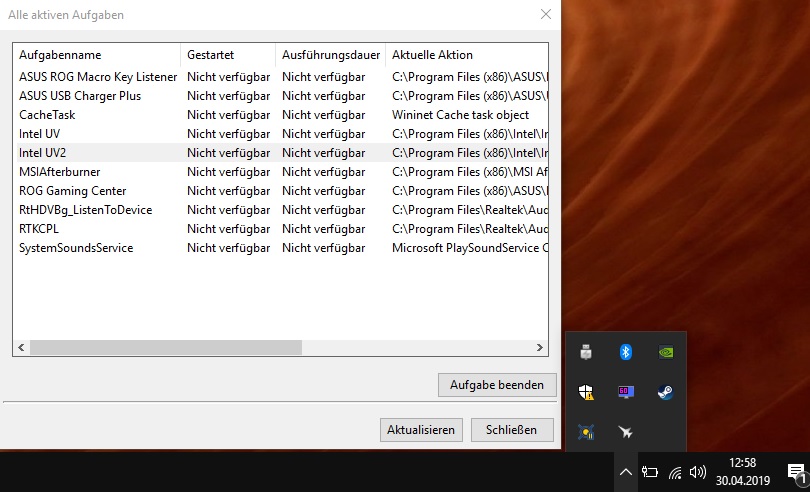Click the Wininet Cache task object text
The image size is (810, 492).
460,115
